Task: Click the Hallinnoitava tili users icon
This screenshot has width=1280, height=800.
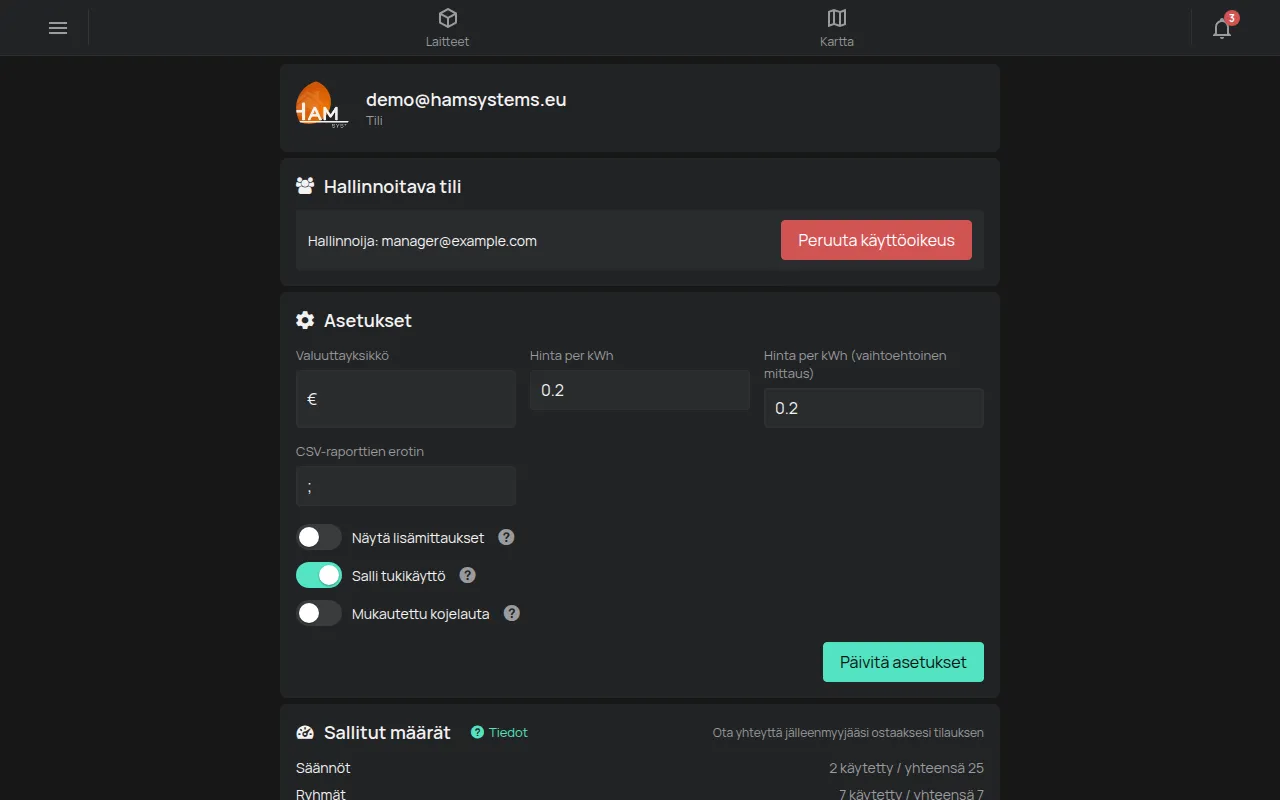Action: coord(305,186)
